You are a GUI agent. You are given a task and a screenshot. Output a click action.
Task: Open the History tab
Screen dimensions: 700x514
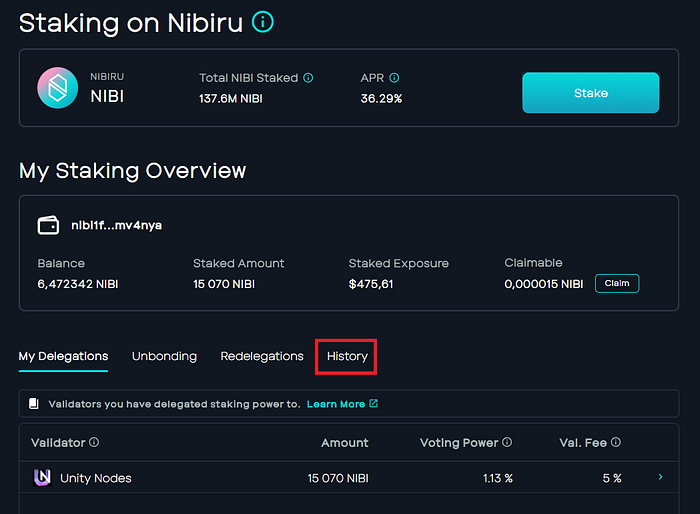[347, 356]
